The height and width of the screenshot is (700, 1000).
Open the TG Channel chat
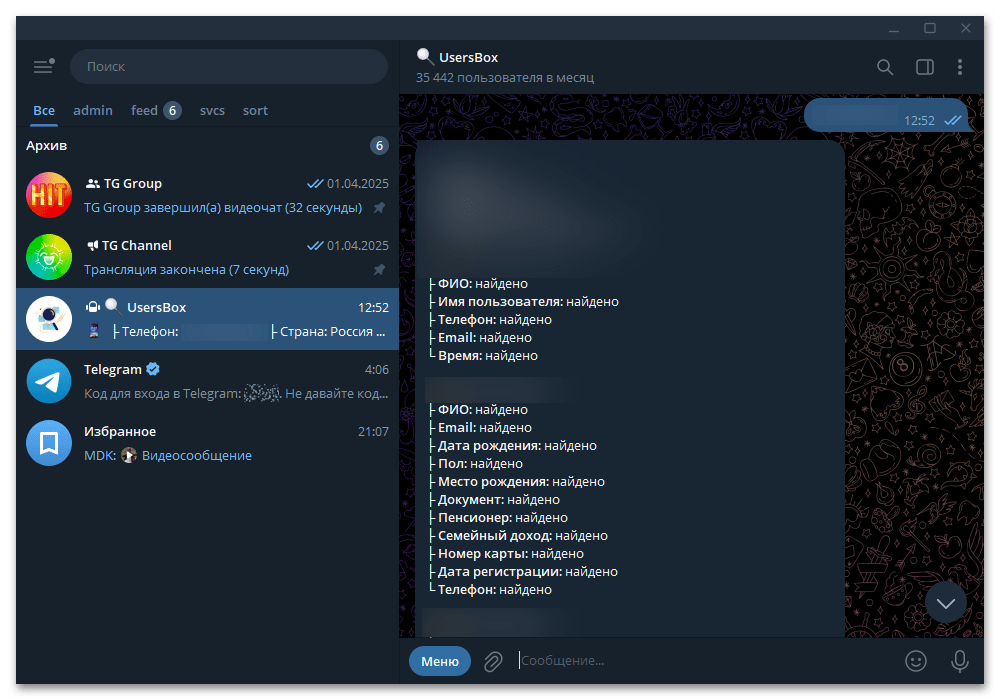pos(207,257)
